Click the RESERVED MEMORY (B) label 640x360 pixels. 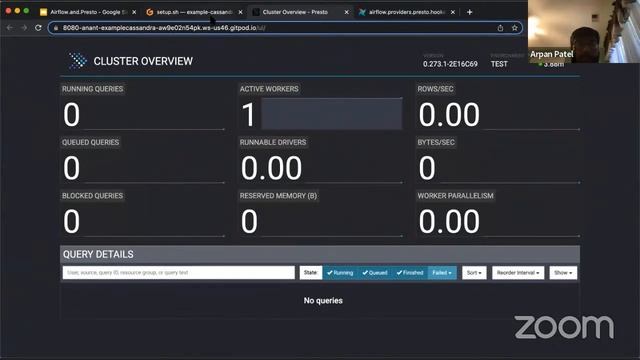tap(278, 196)
